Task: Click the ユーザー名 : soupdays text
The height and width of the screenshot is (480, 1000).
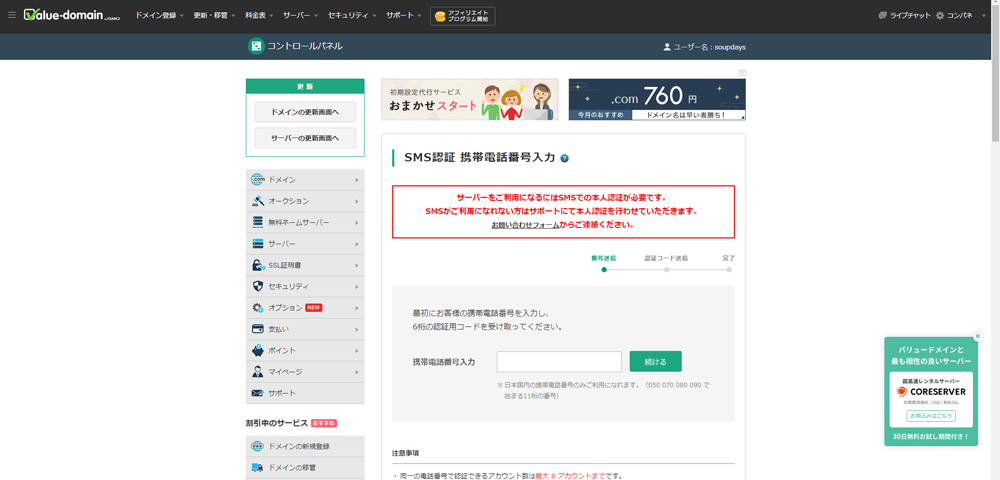Action: [x=710, y=47]
